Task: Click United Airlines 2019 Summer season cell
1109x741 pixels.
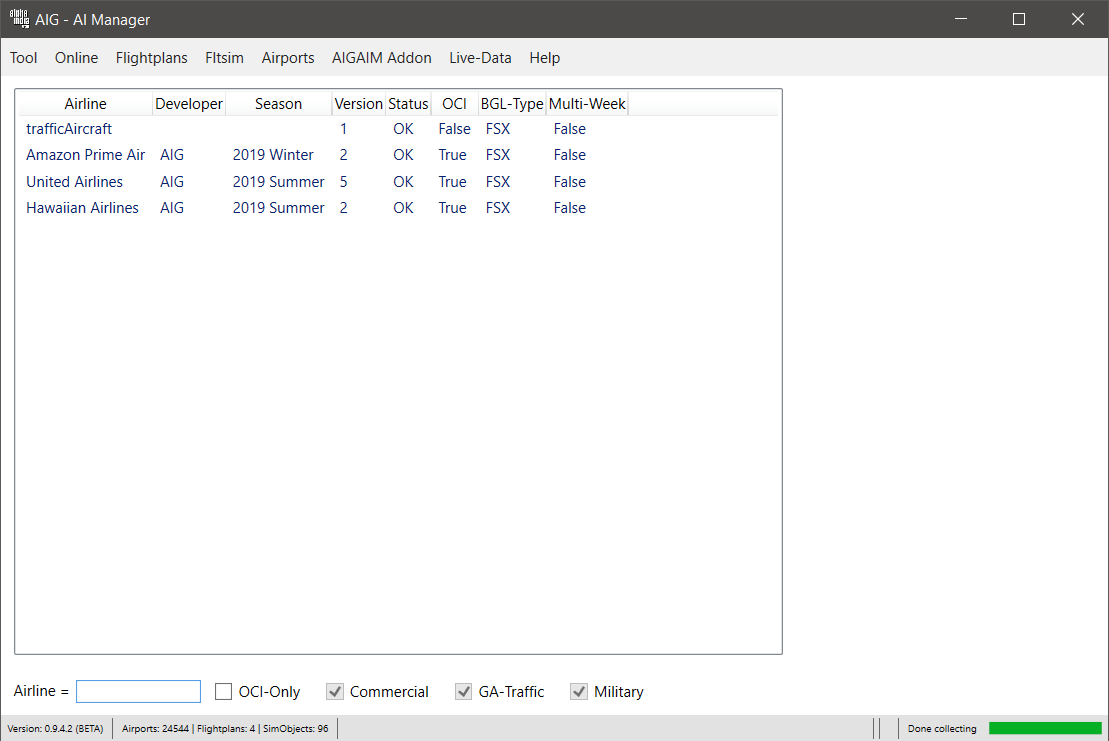Action: click(279, 182)
